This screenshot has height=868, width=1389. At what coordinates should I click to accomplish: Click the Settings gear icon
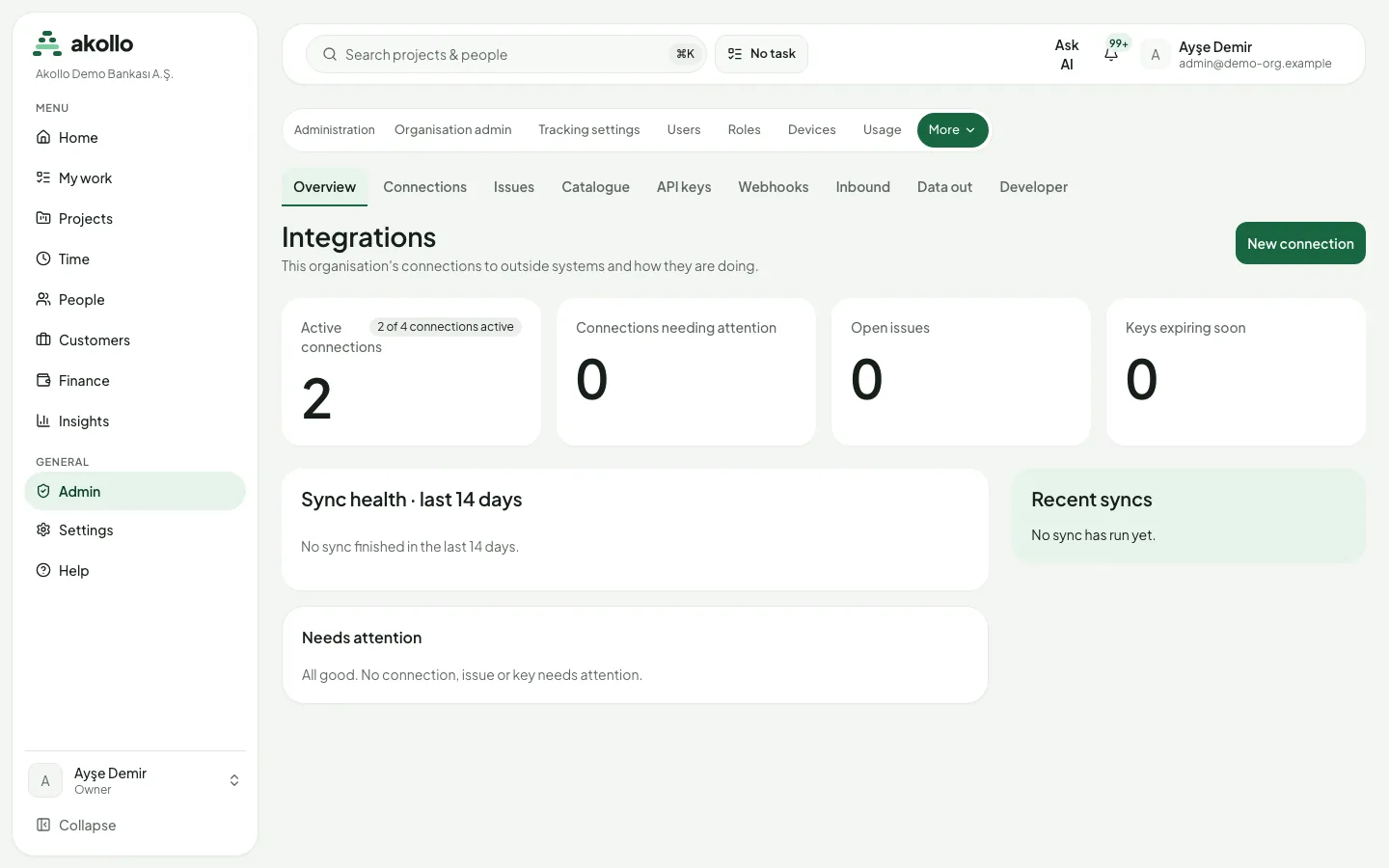[43, 529]
